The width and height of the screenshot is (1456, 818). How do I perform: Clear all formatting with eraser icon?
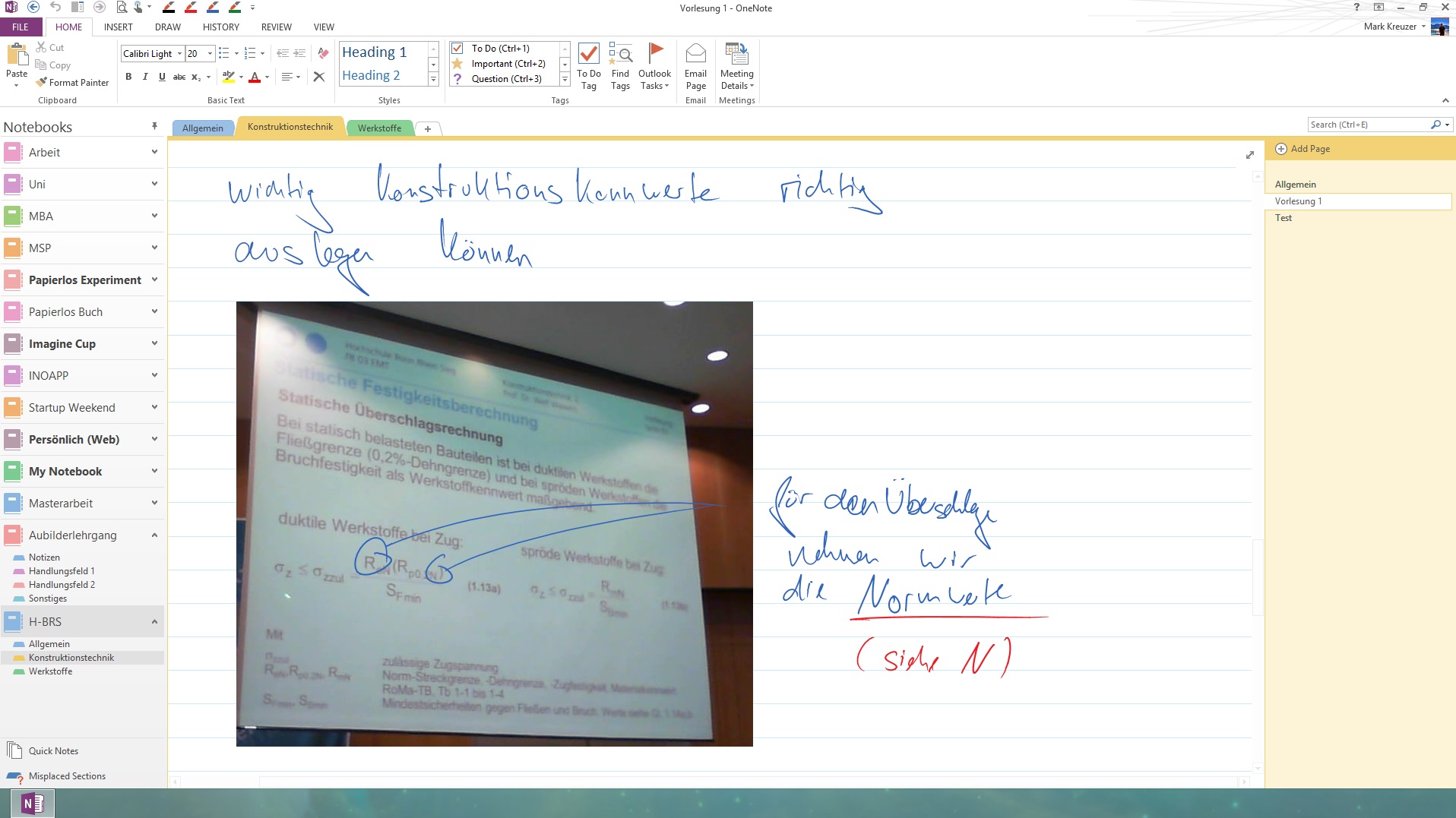[x=323, y=53]
